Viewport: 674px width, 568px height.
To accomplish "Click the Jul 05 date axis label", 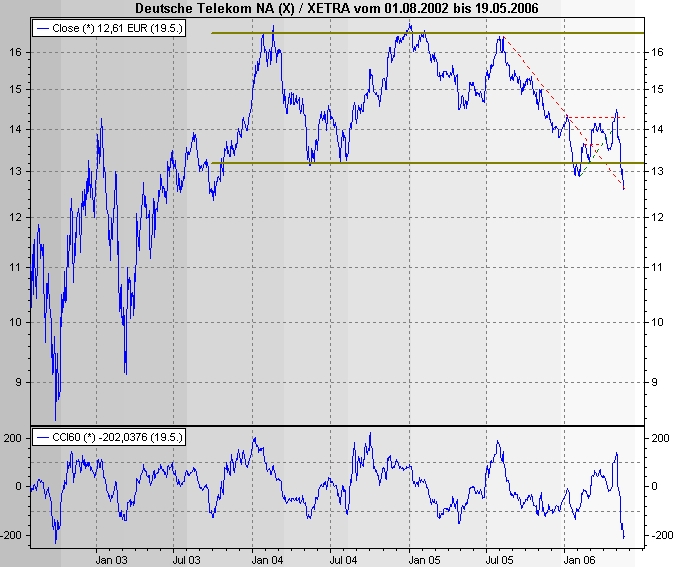I will tap(499, 559).
